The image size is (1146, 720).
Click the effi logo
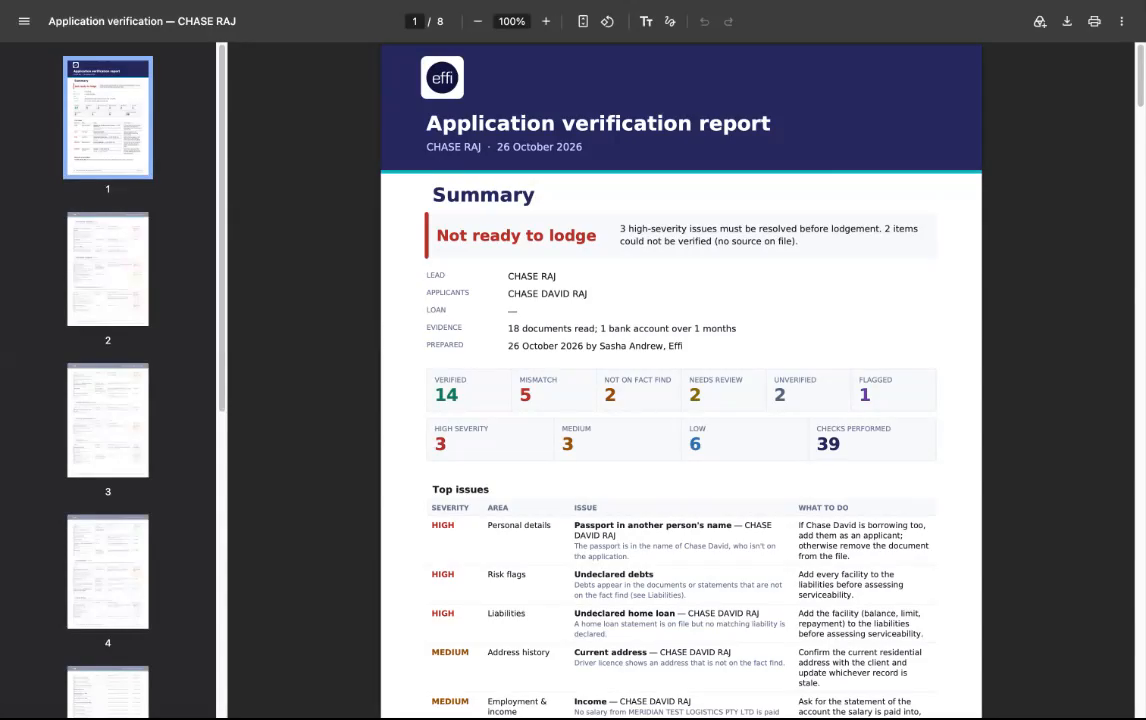pyautogui.click(x=442, y=77)
